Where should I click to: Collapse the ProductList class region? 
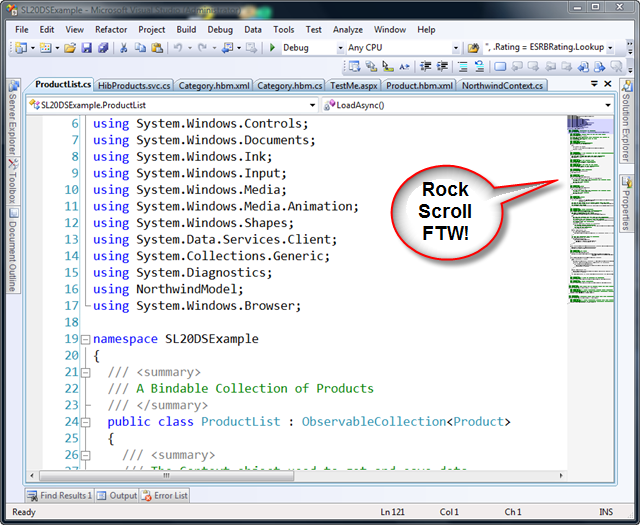[x=84, y=422]
